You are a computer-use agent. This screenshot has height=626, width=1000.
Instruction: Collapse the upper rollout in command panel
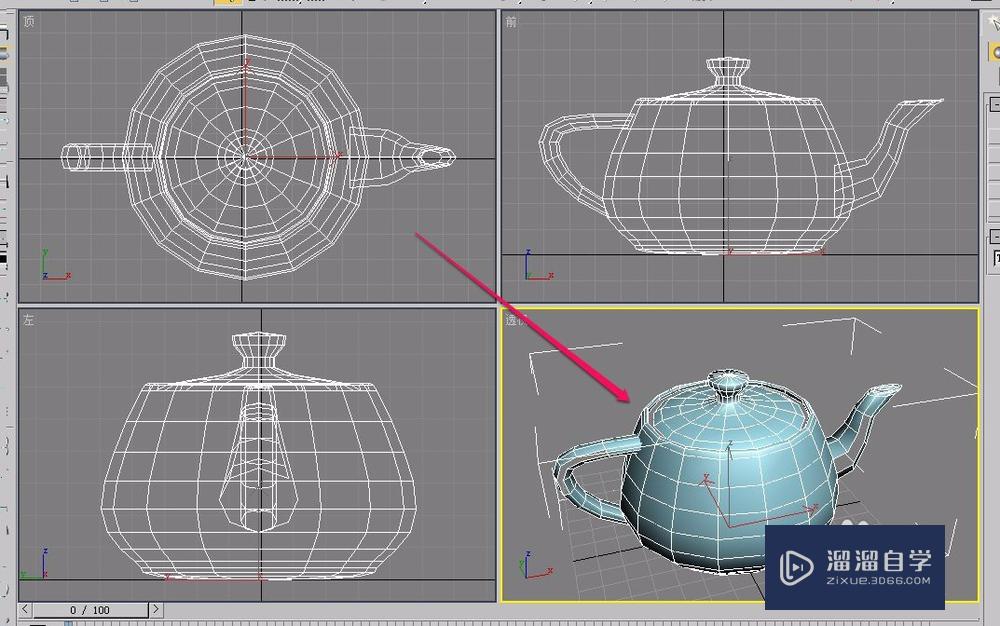[x=994, y=104]
